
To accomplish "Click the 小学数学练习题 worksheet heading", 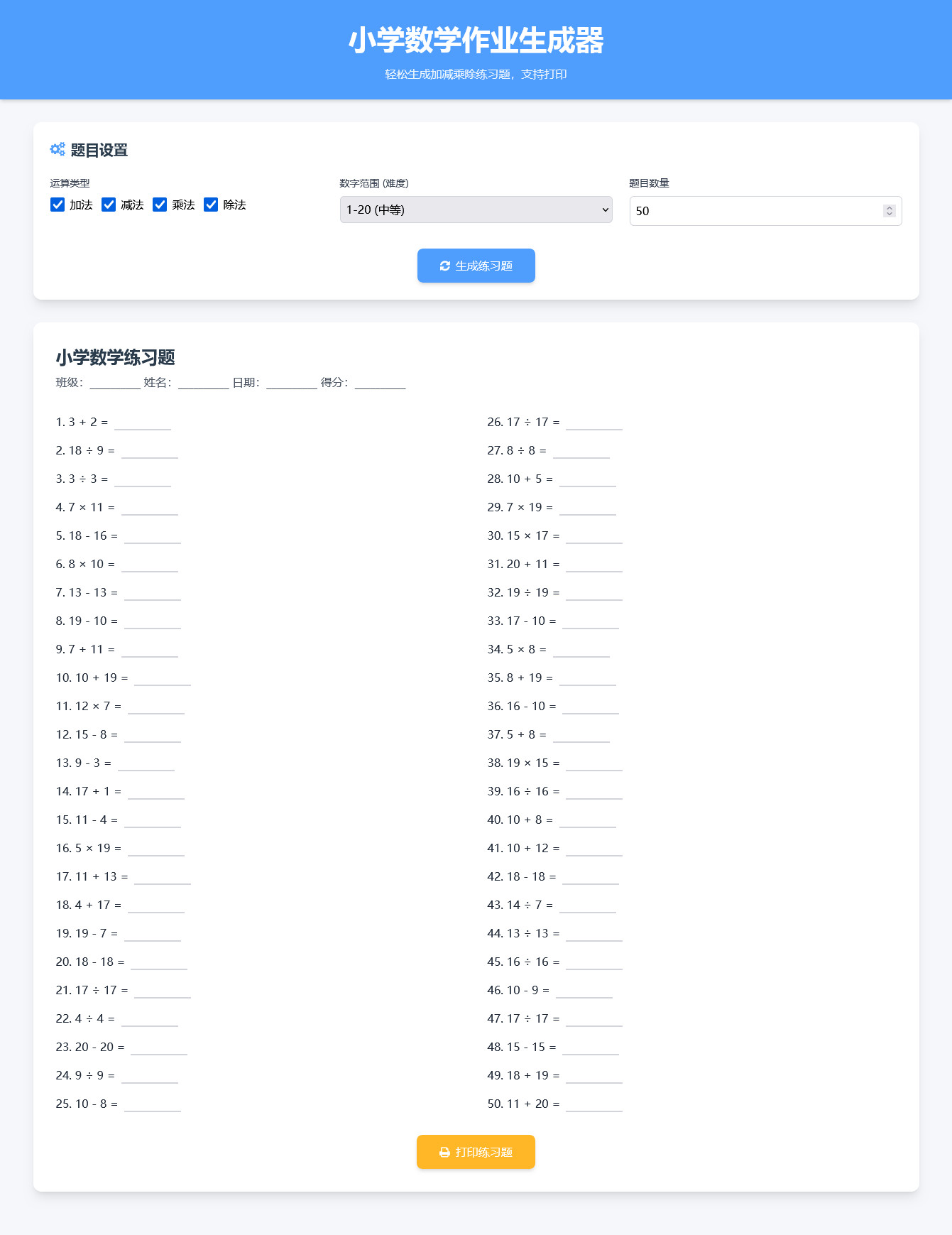I will coord(116,357).
